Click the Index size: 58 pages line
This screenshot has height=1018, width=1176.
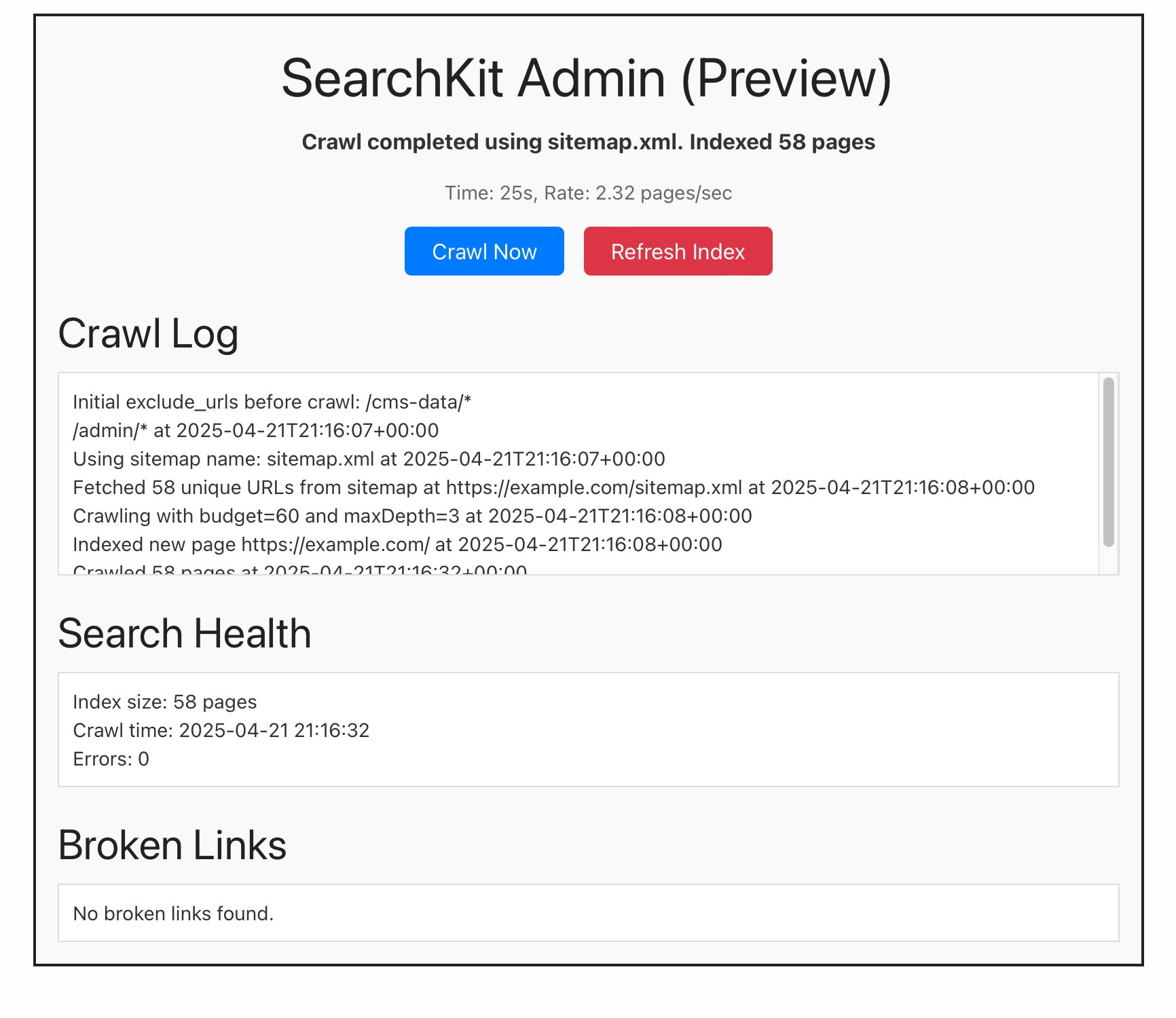click(x=164, y=702)
